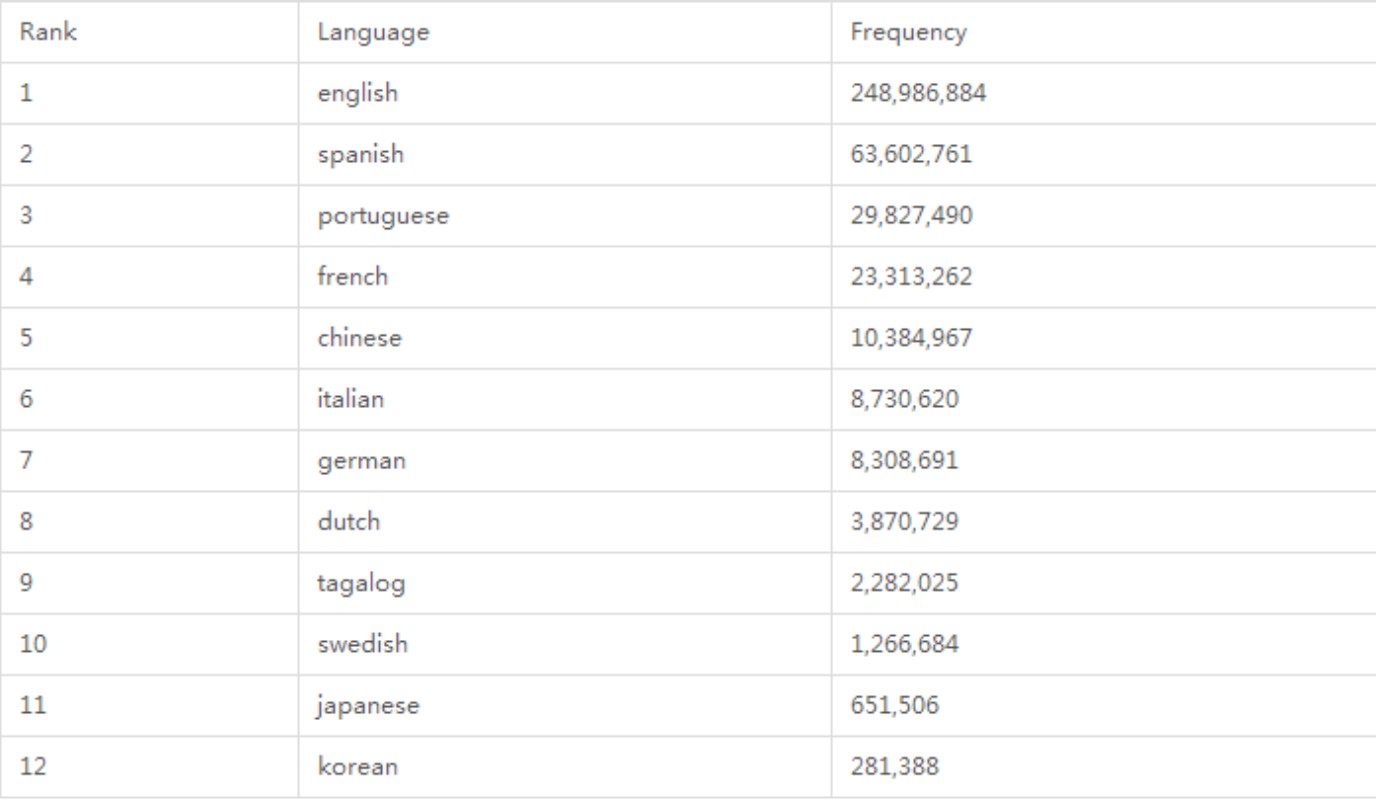Click the frequency value 1,266,684
Viewport: 1376px width, 800px height.
pyautogui.click(x=904, y=644)
